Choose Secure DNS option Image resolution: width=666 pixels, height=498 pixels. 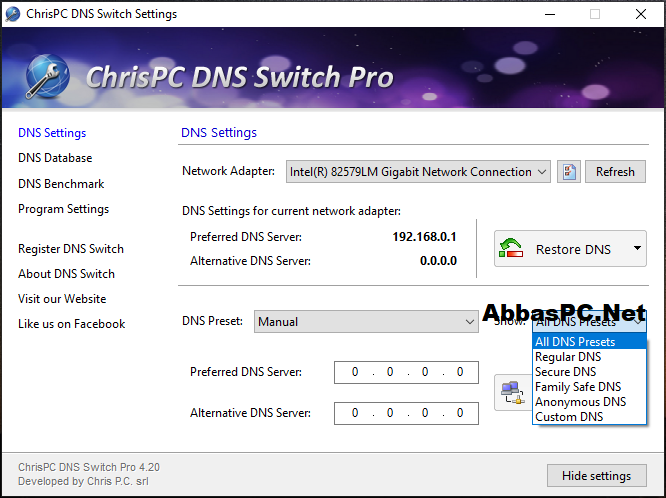point(589,372)
